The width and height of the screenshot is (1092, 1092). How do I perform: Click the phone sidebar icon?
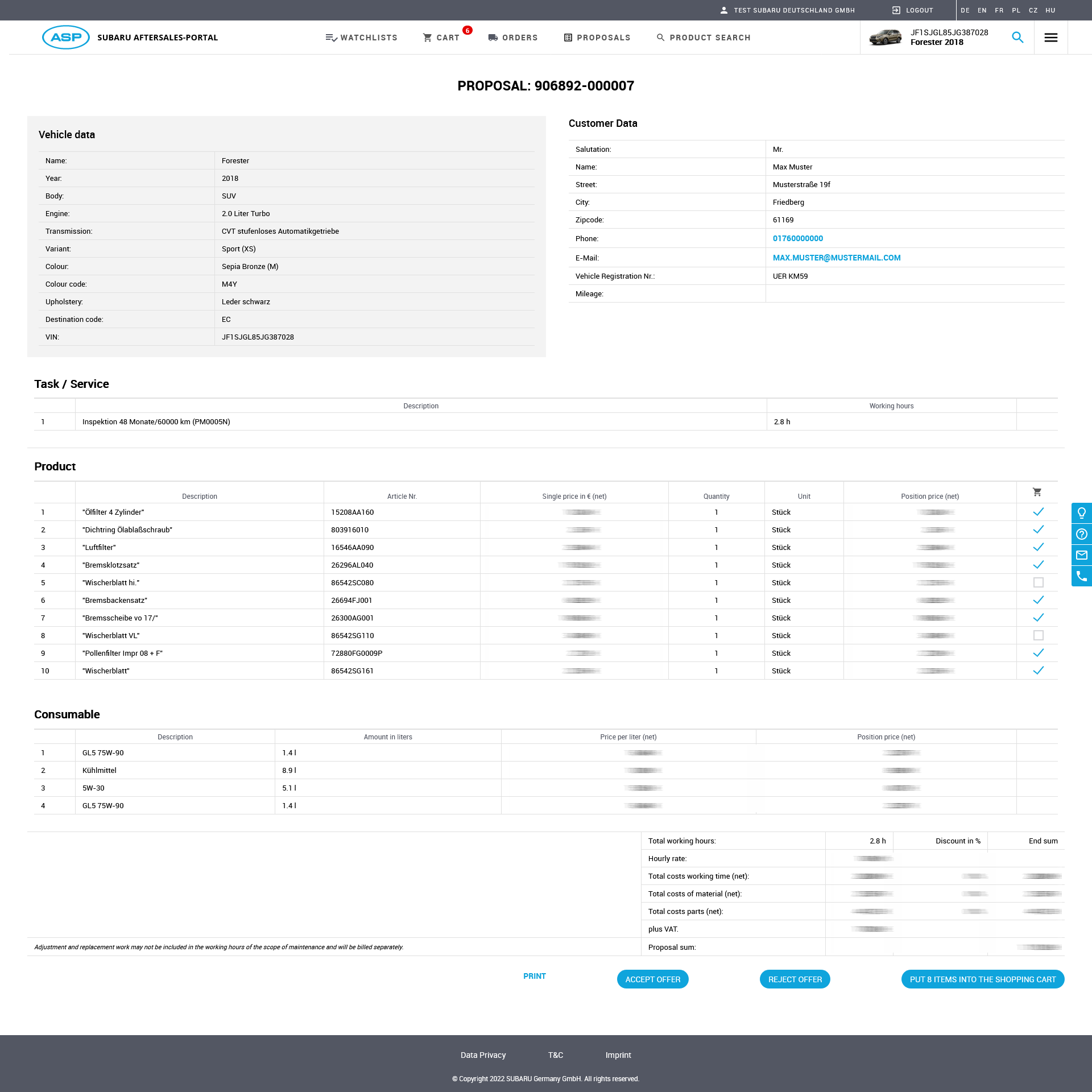click(x=1081, y=576)
